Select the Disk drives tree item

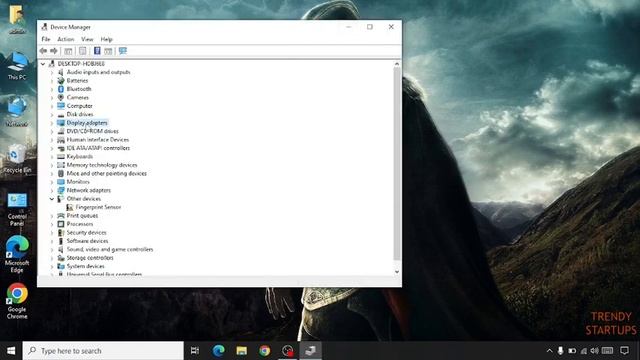[x=80, y=114]
